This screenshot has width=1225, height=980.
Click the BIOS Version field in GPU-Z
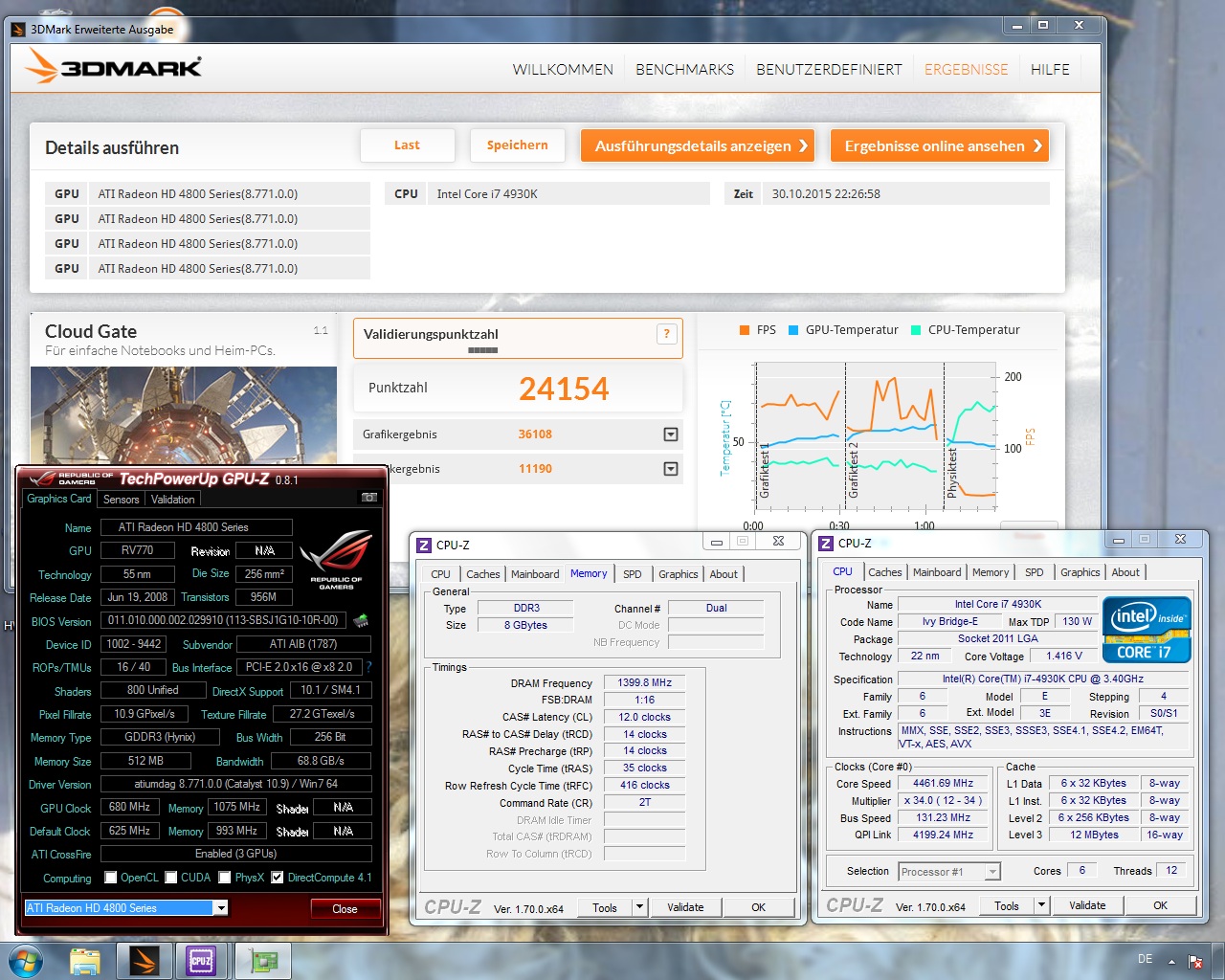225,620
